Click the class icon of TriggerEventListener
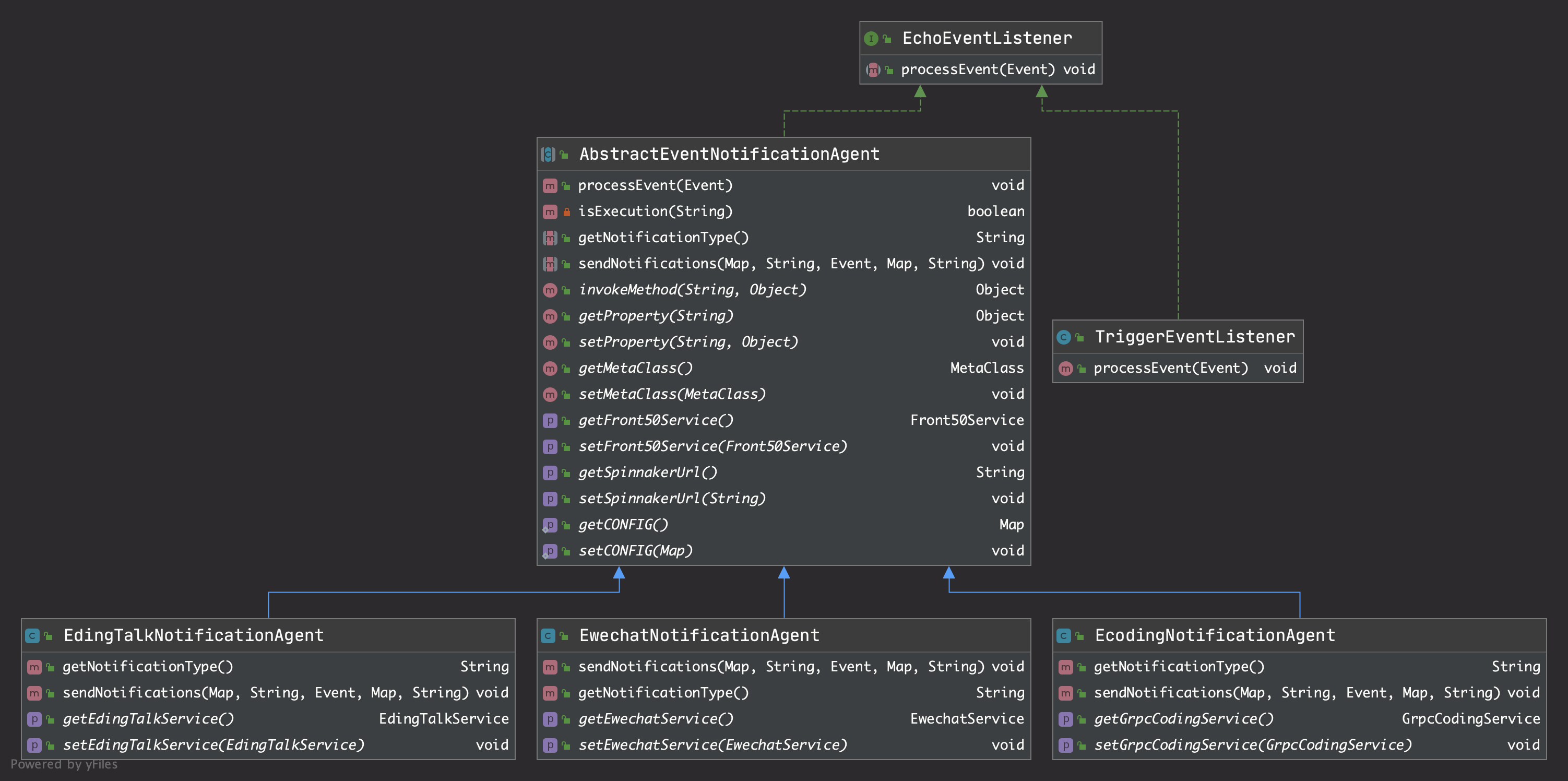The image size is (1568, 781). [1063, 337]
